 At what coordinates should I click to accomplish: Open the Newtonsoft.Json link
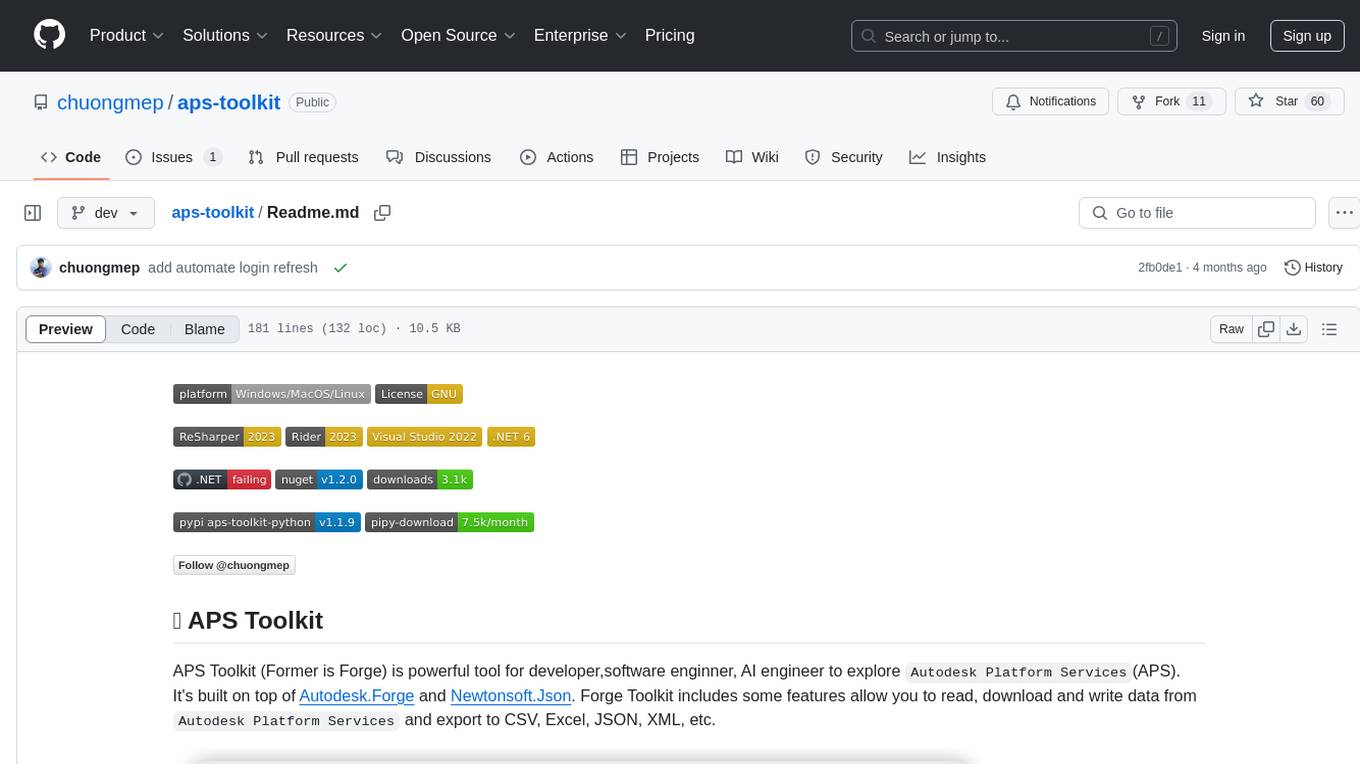click(x=511, y=696)
